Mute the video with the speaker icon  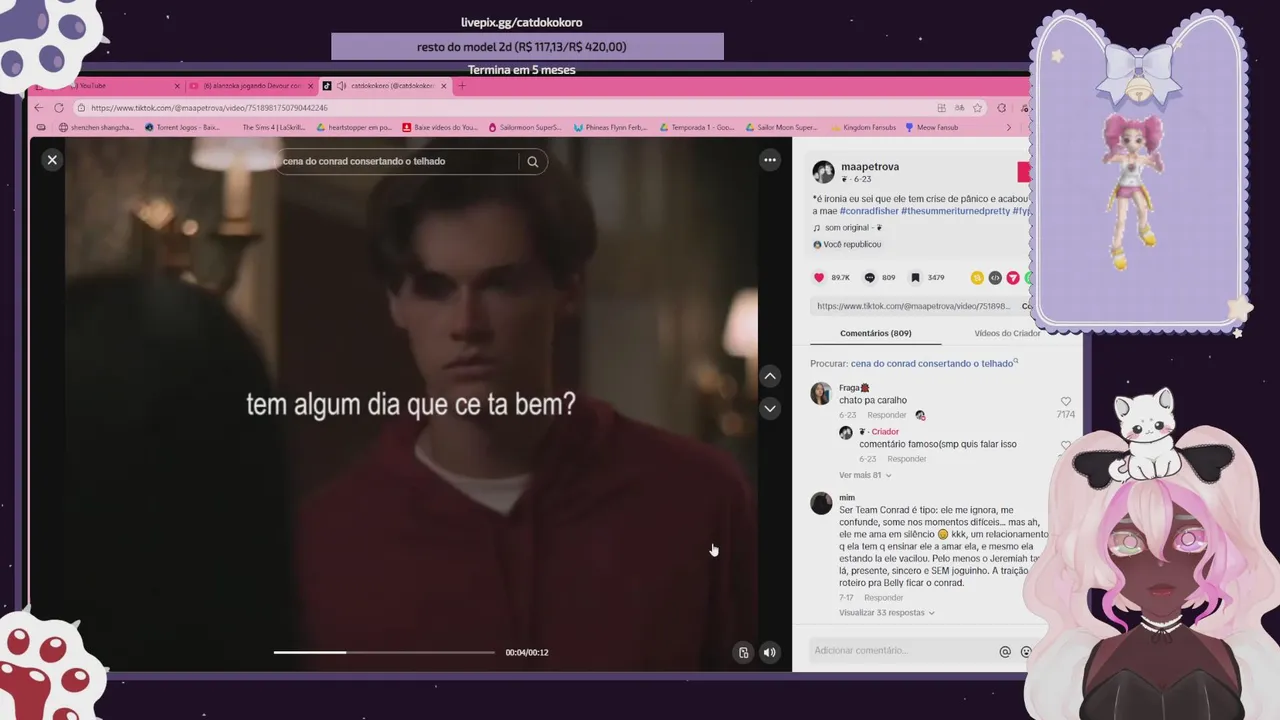coord(770,652)
